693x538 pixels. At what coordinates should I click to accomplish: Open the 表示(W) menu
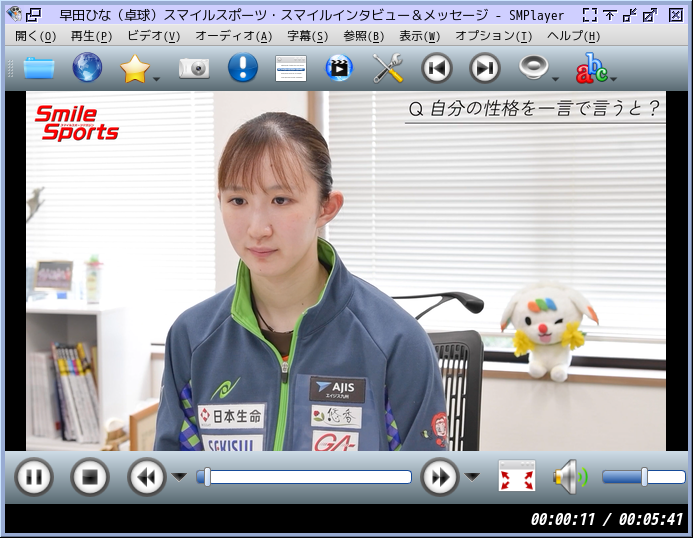click(419, 36)
